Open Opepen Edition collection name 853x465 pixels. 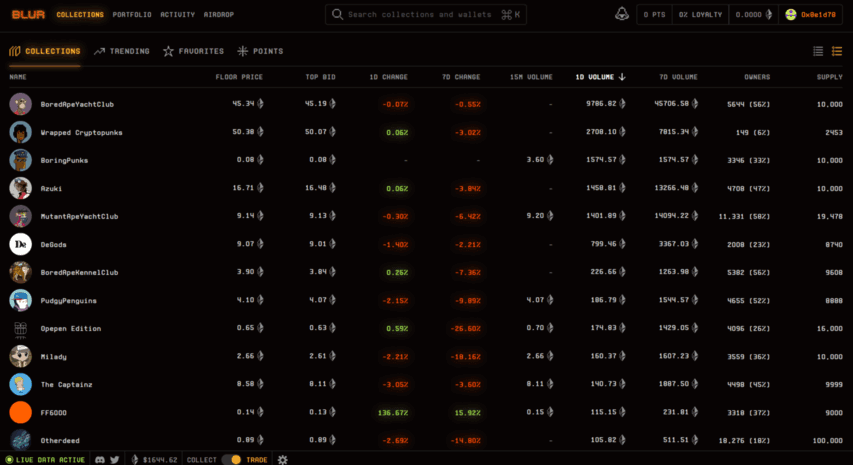[x=71, y=328]
